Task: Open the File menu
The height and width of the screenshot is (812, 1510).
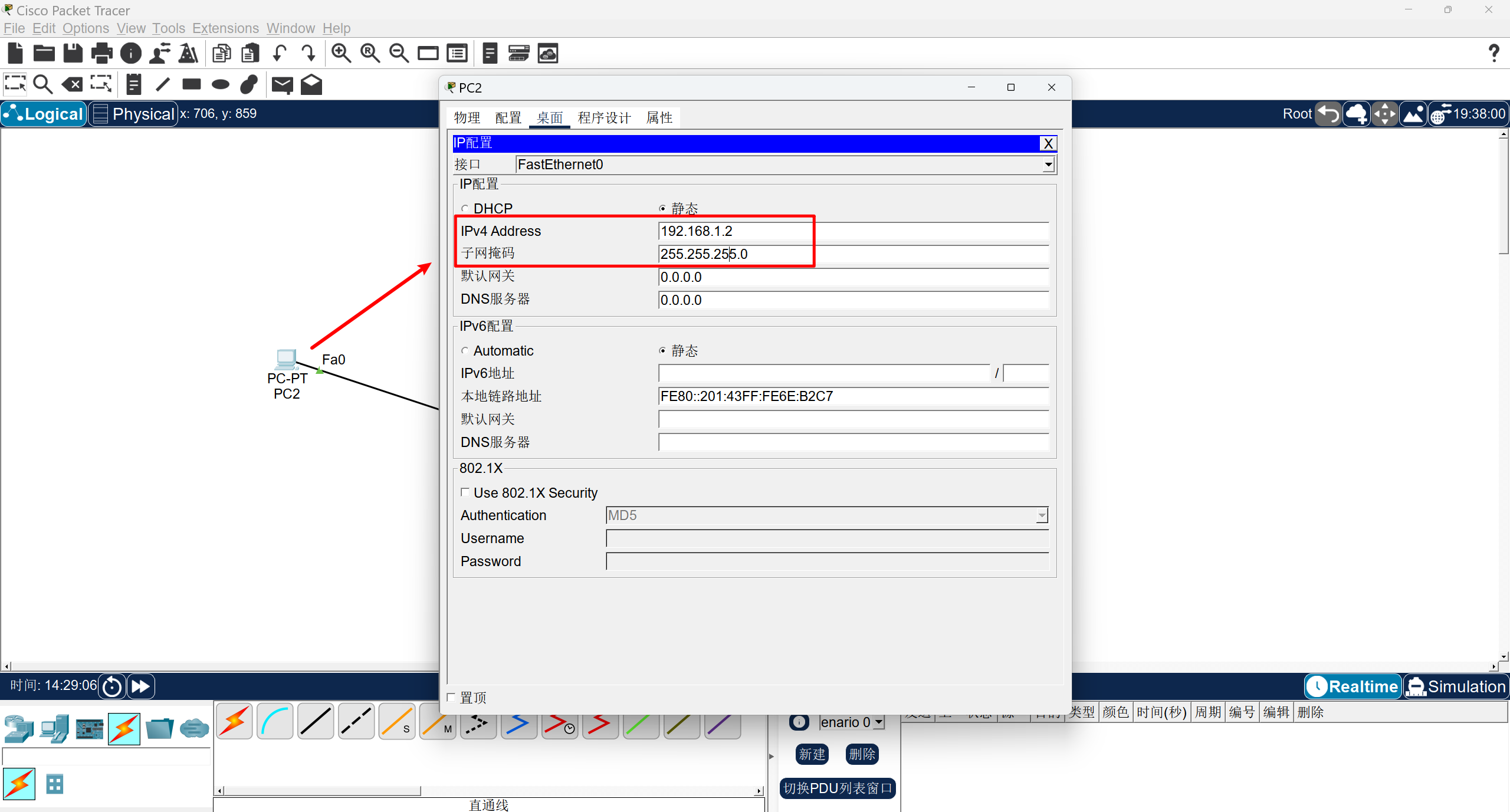Action: coord(14,28)
